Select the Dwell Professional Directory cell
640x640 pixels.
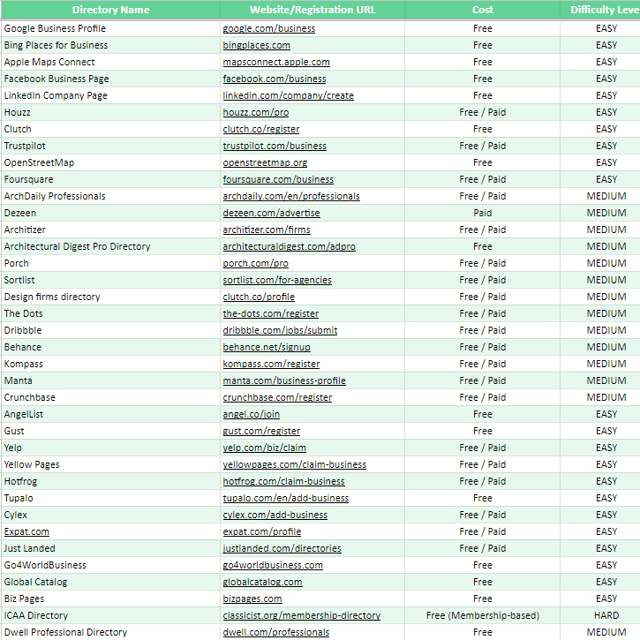111,632
